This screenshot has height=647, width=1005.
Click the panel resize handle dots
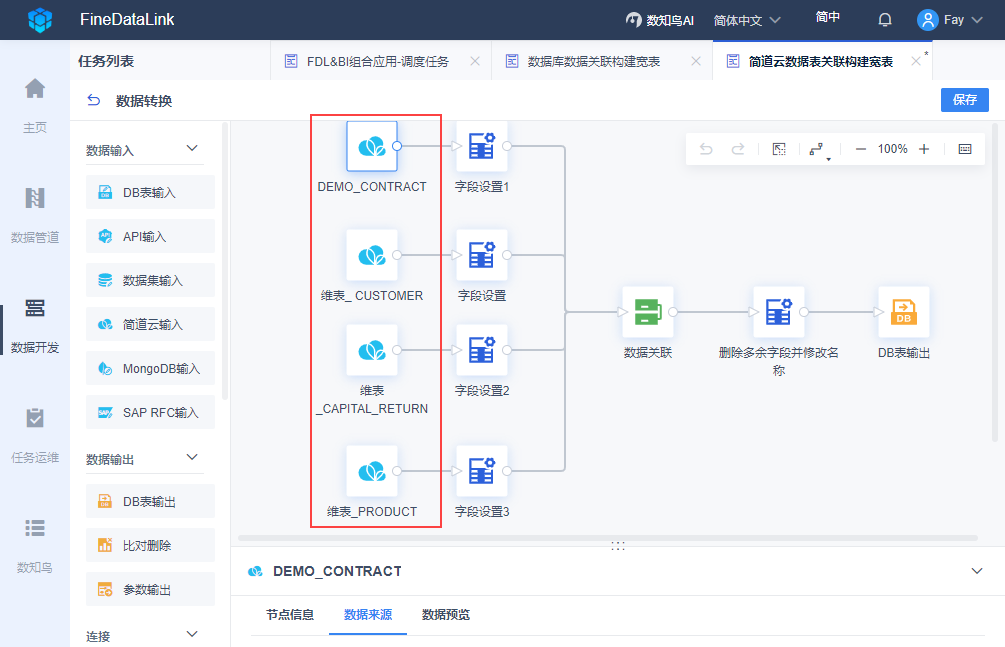617,546
